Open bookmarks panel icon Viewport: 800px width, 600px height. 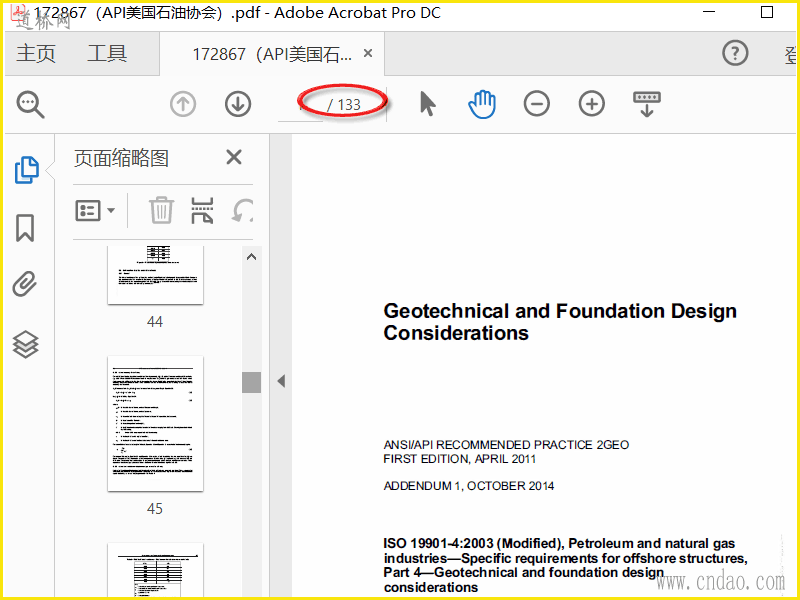pos(25,228)
